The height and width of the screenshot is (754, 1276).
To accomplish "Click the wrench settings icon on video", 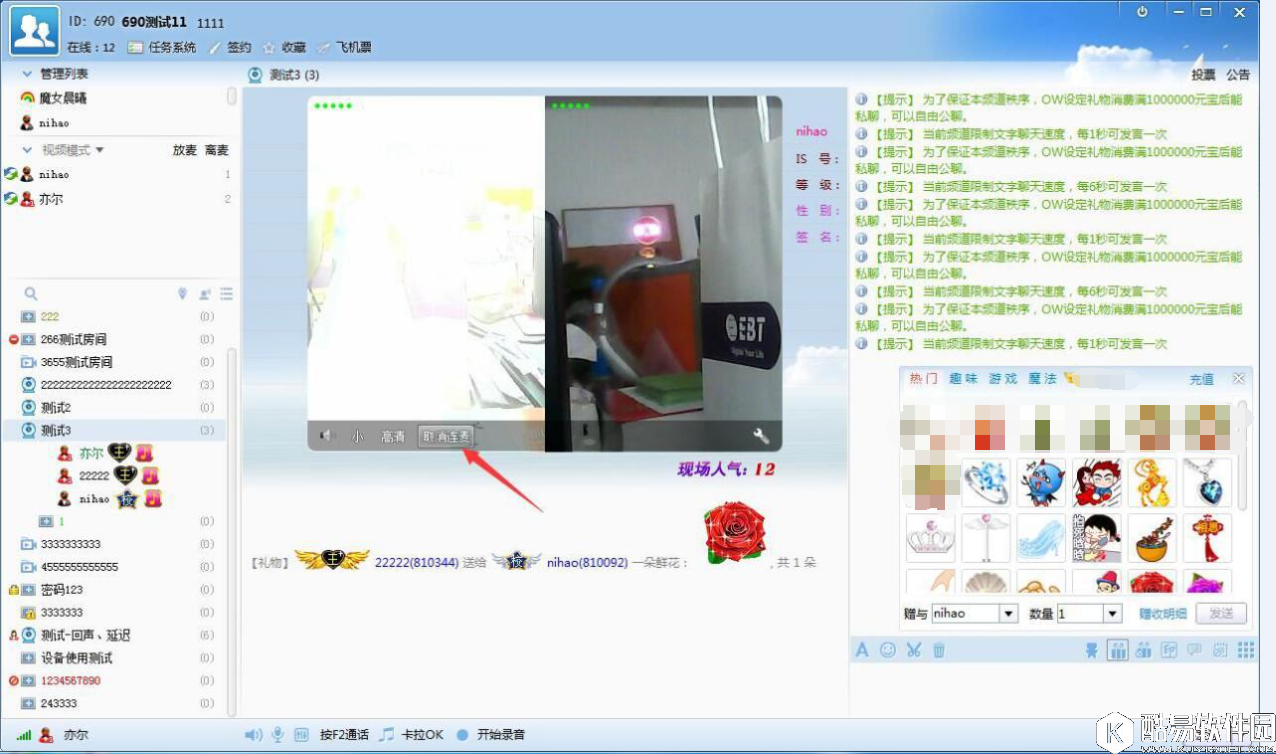I will pyautogui.click(x=760, y=436).
